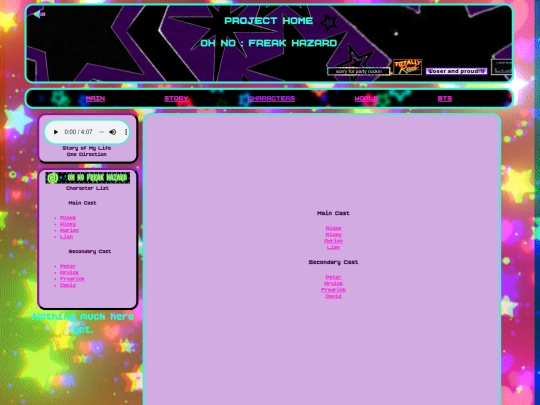This screenshot has width=540, height=405.
Task: Open the MAIN navigation tab
Action: tap(95, 98)
